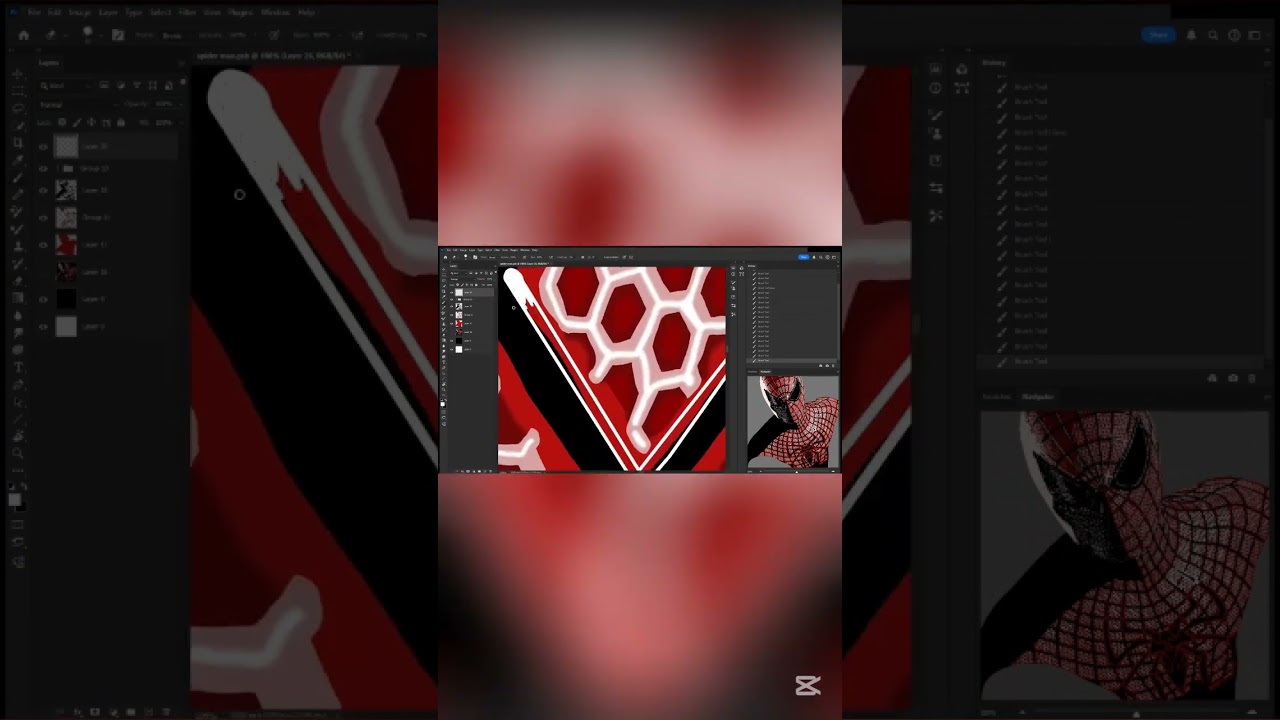Select spider-man document tab in dimmed background
The width and height of the screenshot is (1280, 720).
pos(272,56)
